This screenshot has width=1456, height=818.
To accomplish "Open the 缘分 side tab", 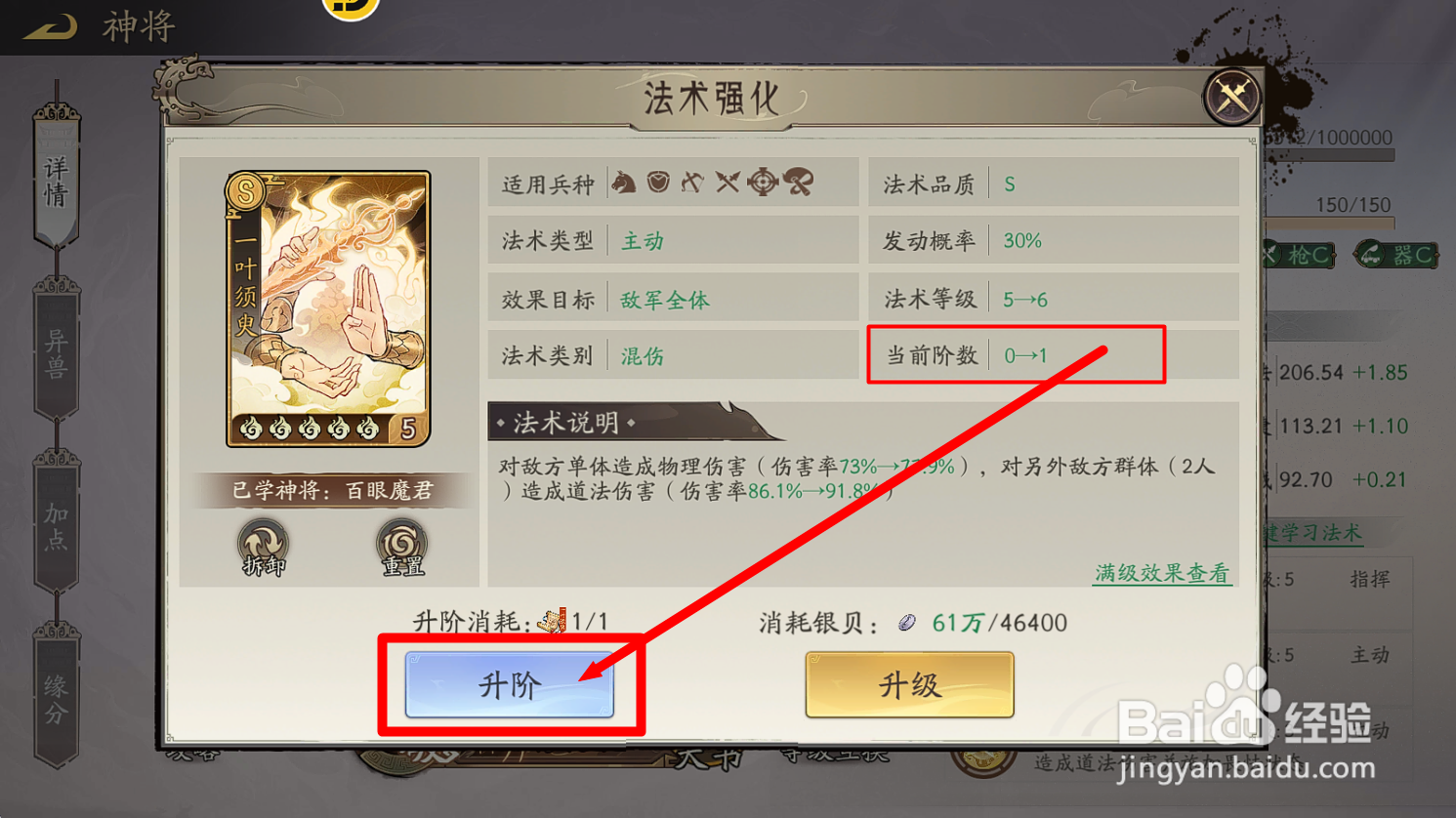I will coord(56,698).
